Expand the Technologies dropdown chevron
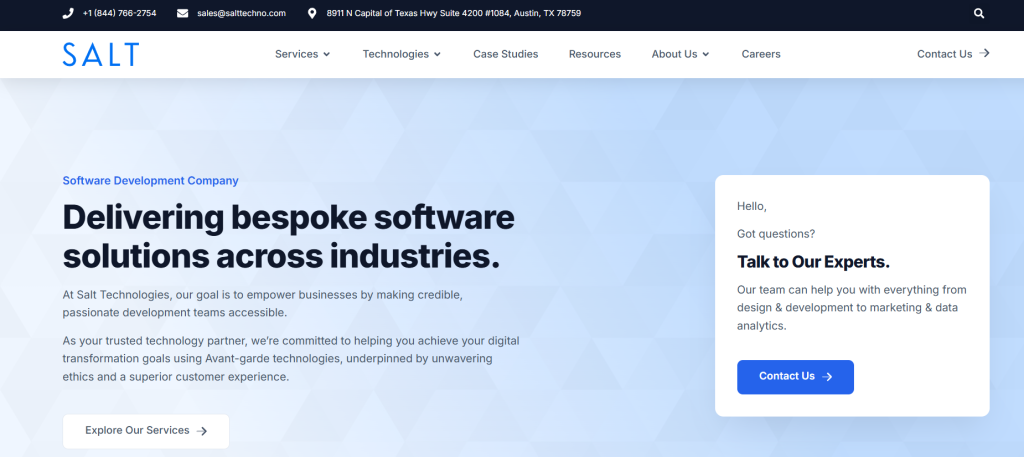1024x457 pixels. [438, 54]
